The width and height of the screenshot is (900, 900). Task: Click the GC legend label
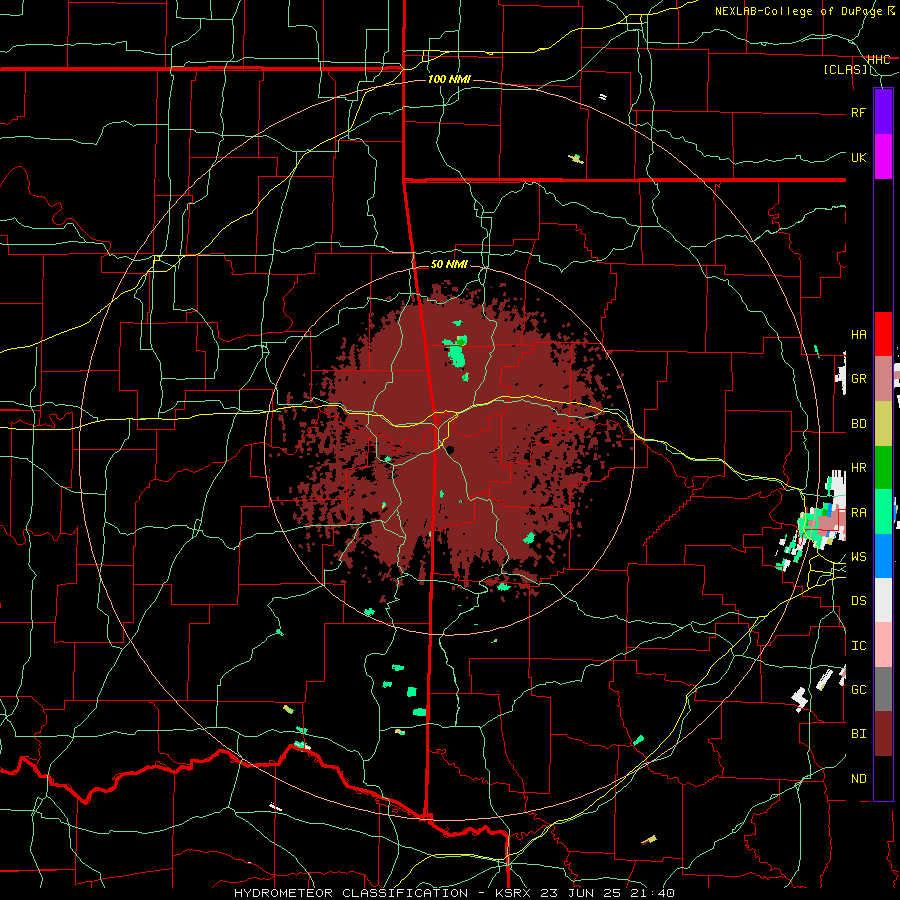pyautogui.click(x=858, y=690)
